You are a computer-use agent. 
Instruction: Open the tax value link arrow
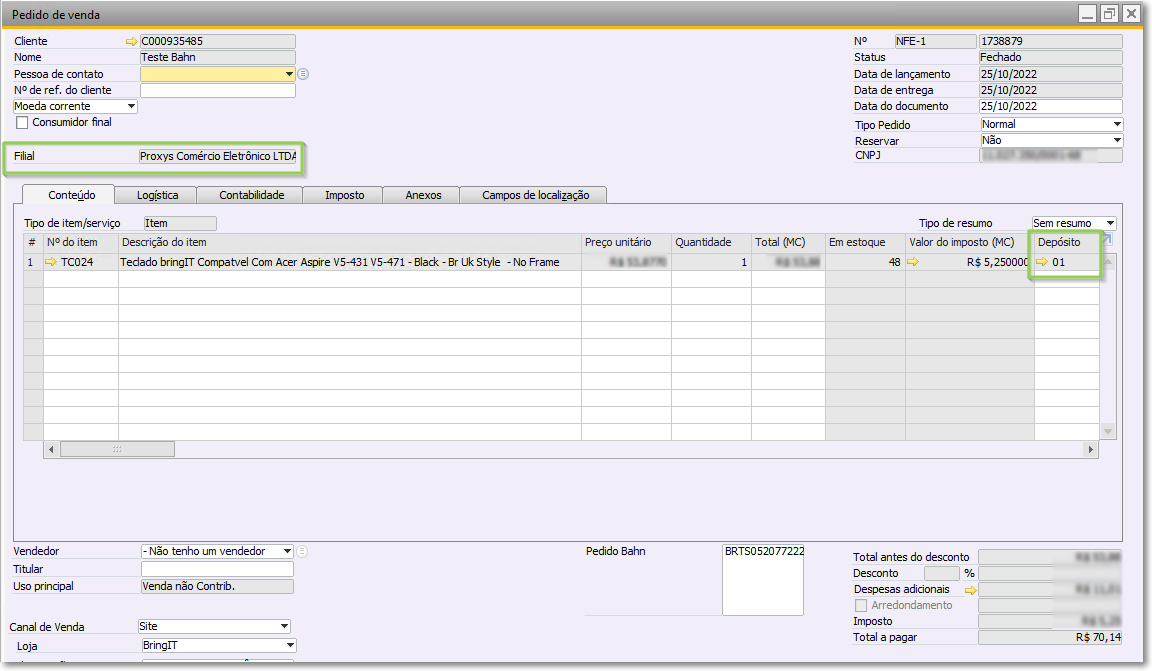[x=913, y=262]
